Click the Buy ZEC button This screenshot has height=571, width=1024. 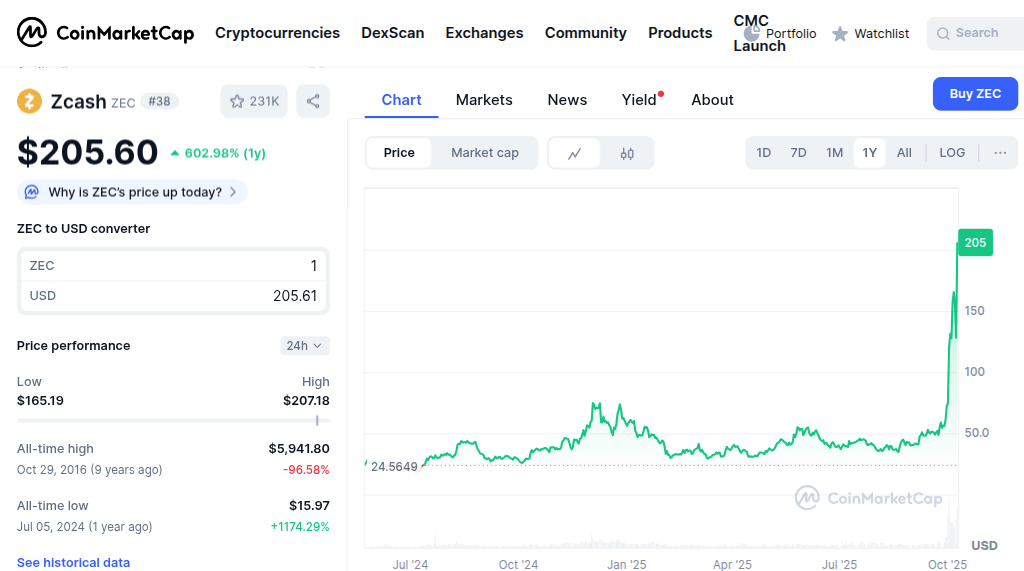tap(975, 93)
